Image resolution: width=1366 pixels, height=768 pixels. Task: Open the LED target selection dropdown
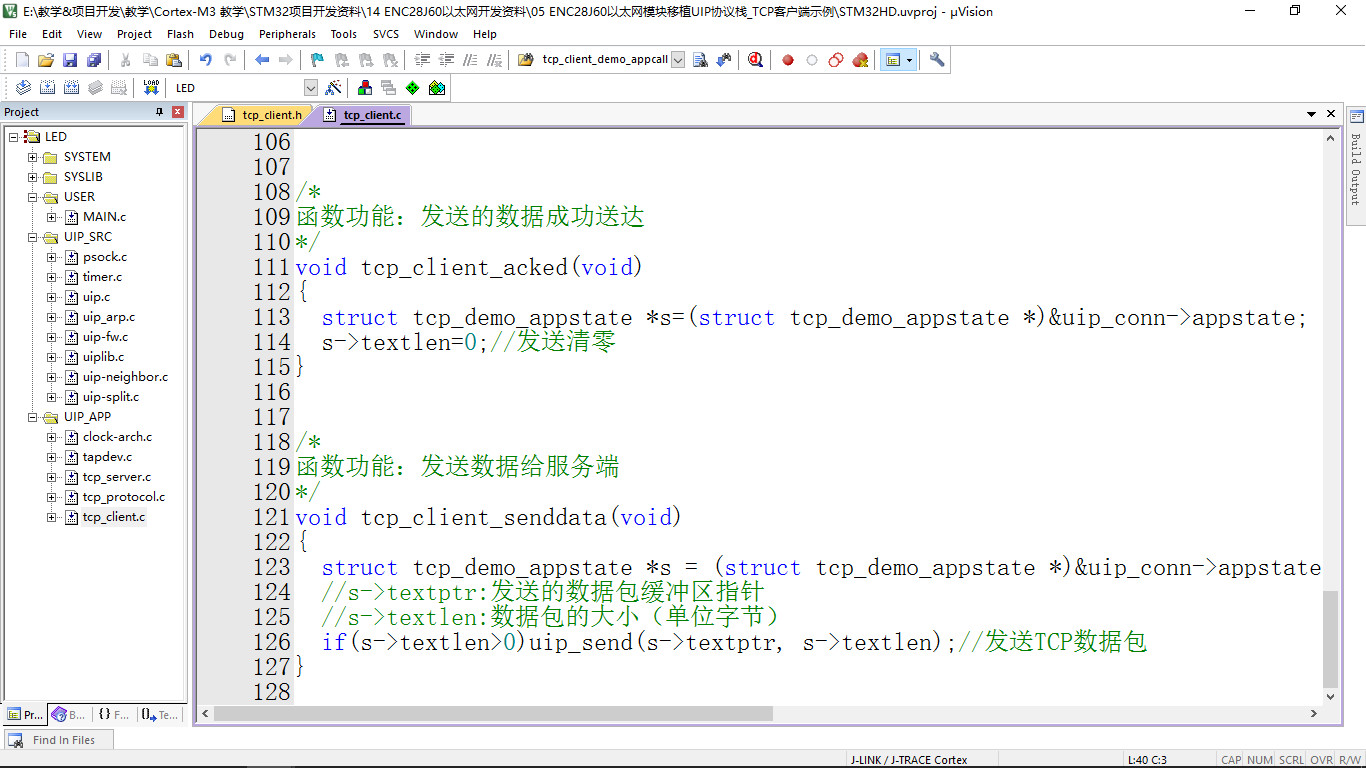(310, 88)
